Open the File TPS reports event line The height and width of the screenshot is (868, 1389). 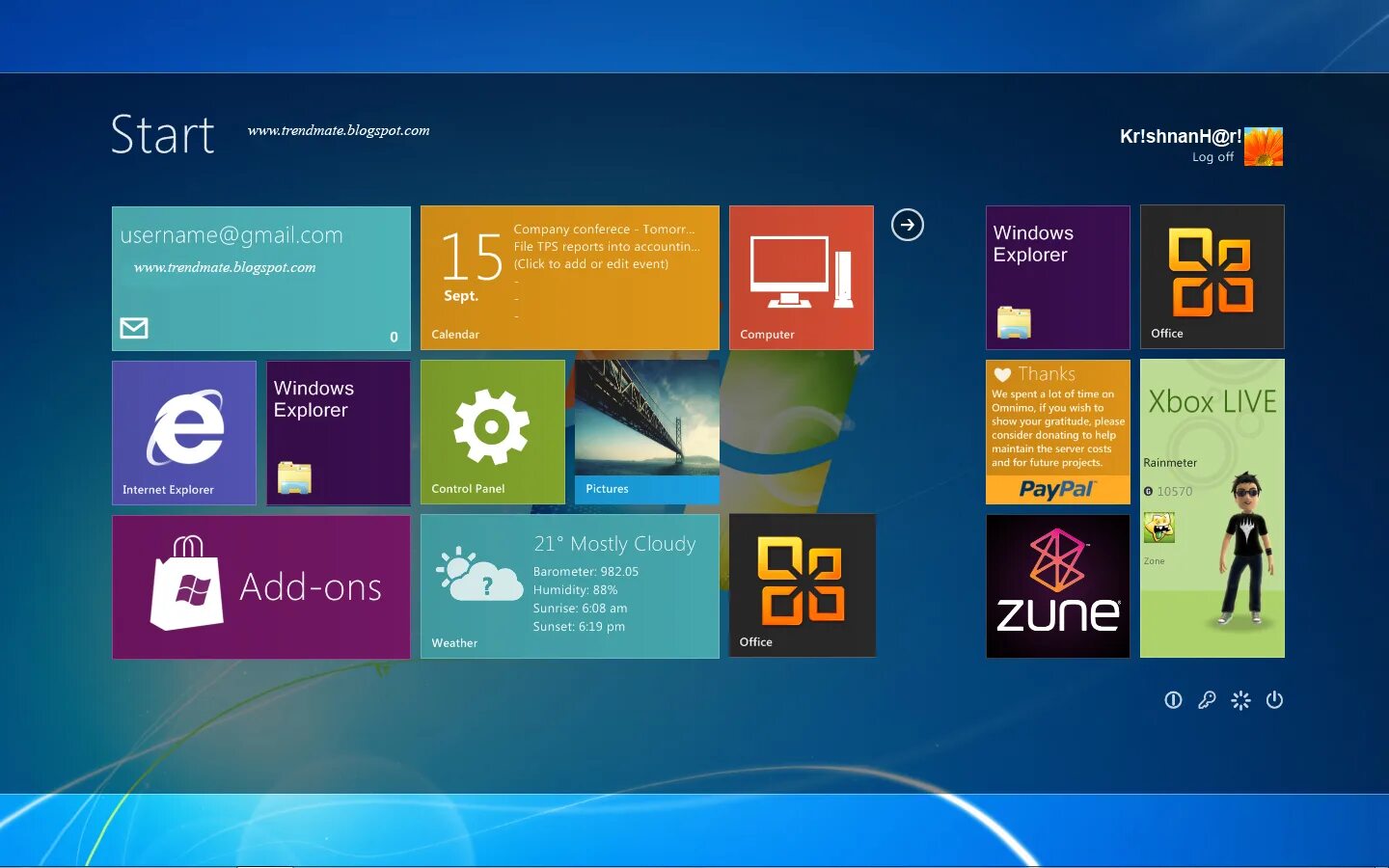click(x=607, y=247)
